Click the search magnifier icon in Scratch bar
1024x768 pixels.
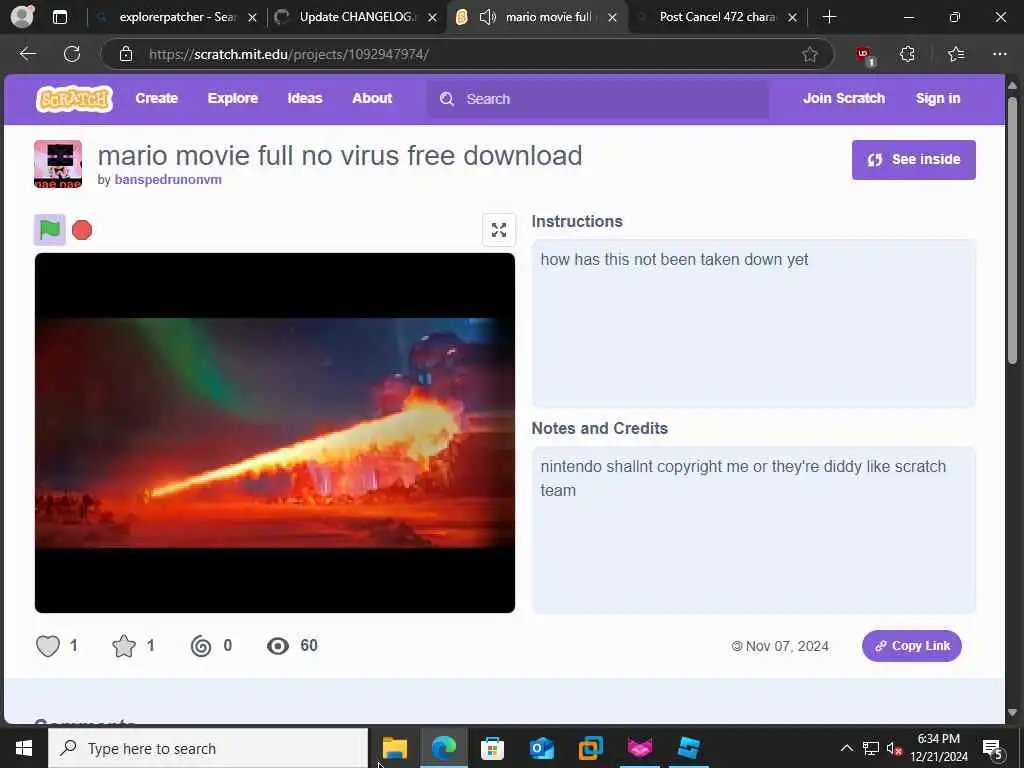tap(447, 99)
